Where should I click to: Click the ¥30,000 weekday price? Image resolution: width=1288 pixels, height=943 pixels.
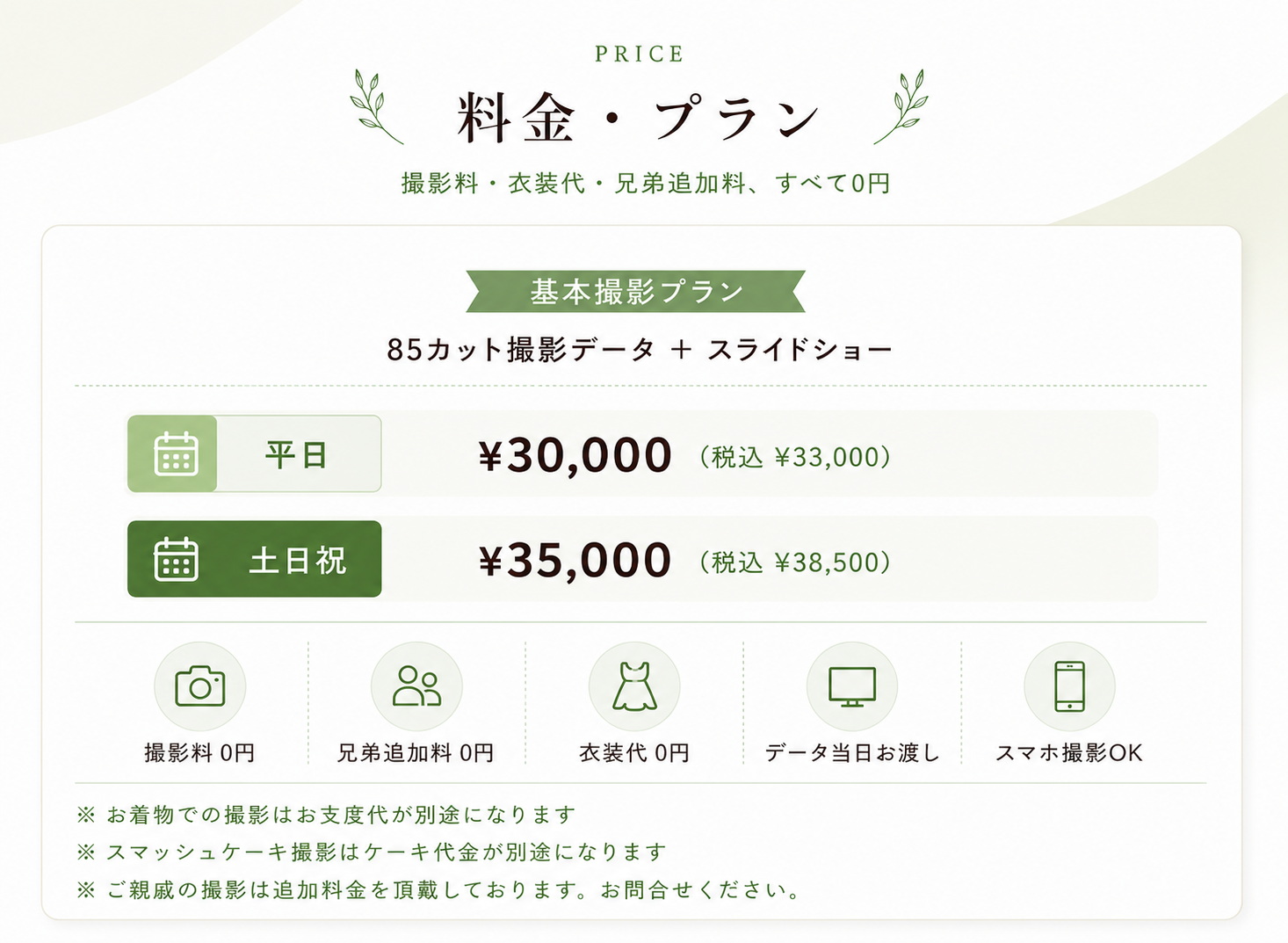point(575,456)
